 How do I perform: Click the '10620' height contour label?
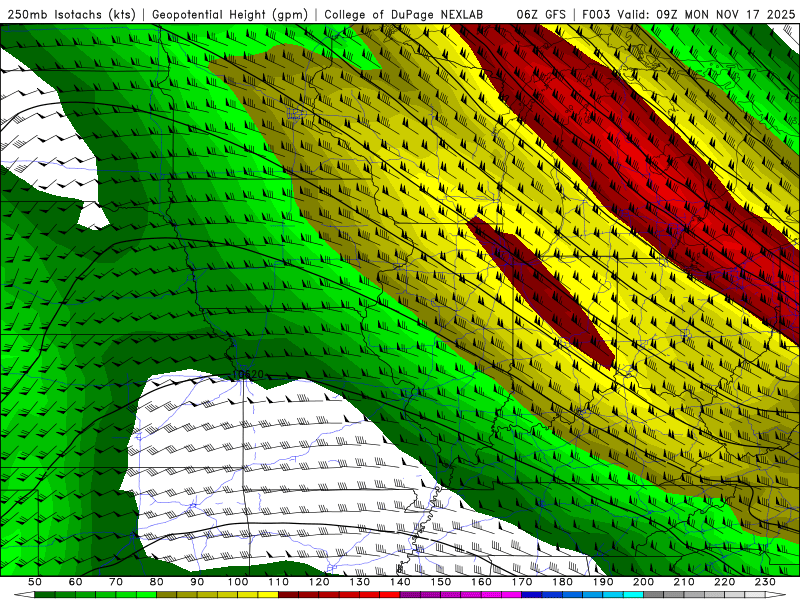(x=248, y=374)
